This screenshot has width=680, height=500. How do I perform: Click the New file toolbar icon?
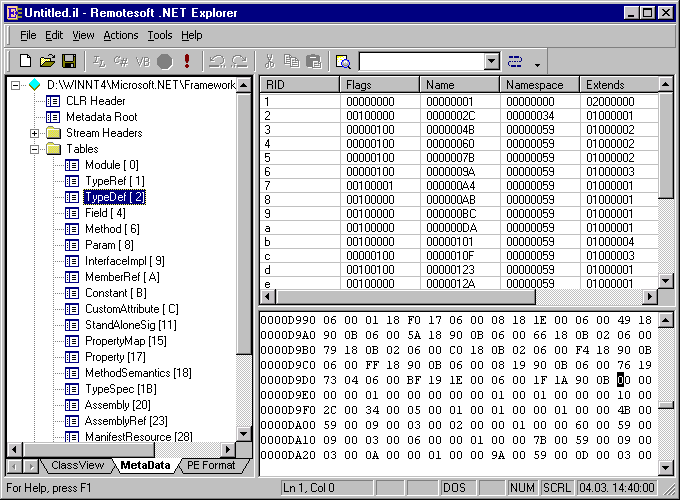pyautogui.click(x=26, y=61)
